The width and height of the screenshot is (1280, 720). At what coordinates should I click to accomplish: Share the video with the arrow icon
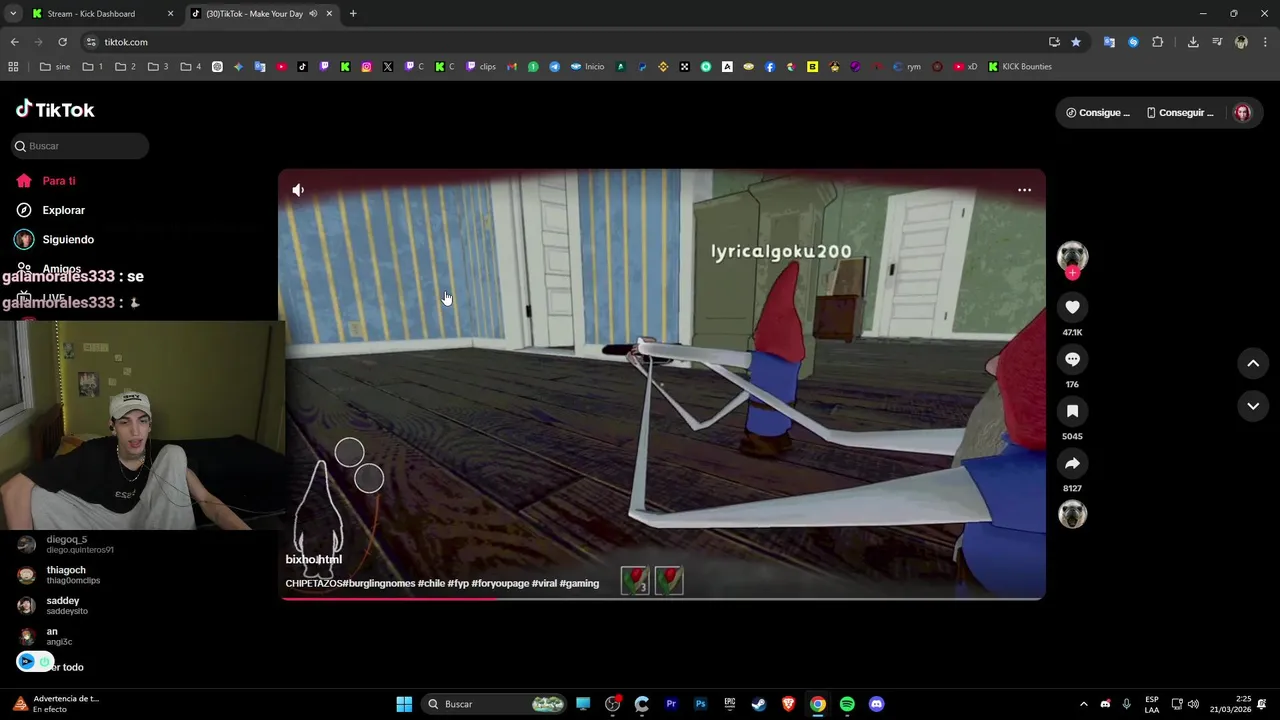(x=1072, y=463)
